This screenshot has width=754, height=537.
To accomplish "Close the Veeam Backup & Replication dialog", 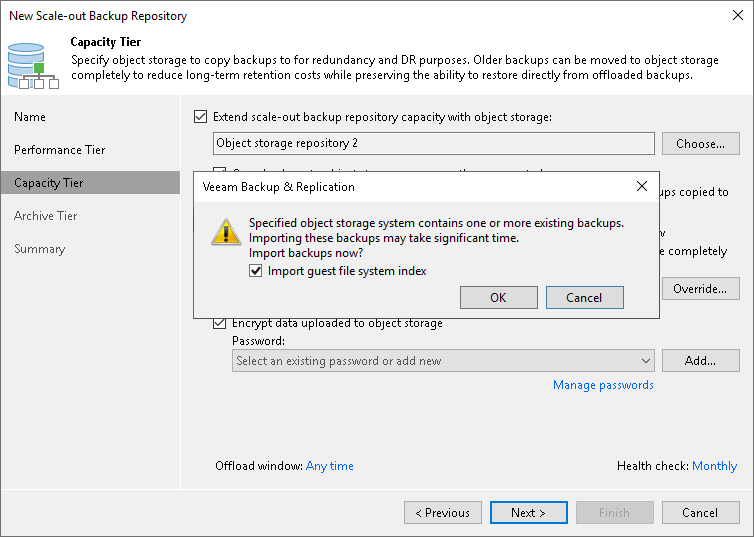I will click(x=642, y=186).
